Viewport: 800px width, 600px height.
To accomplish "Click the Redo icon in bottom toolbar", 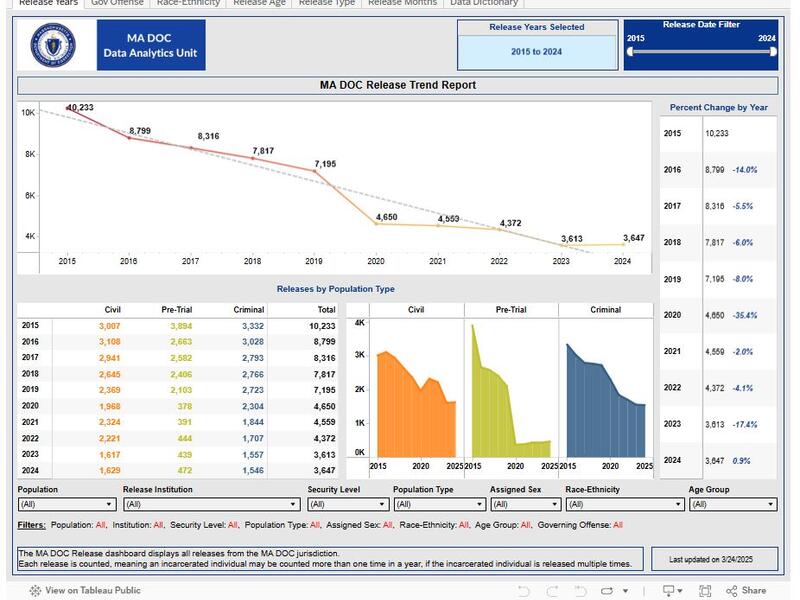I will [x=550, y=591].
